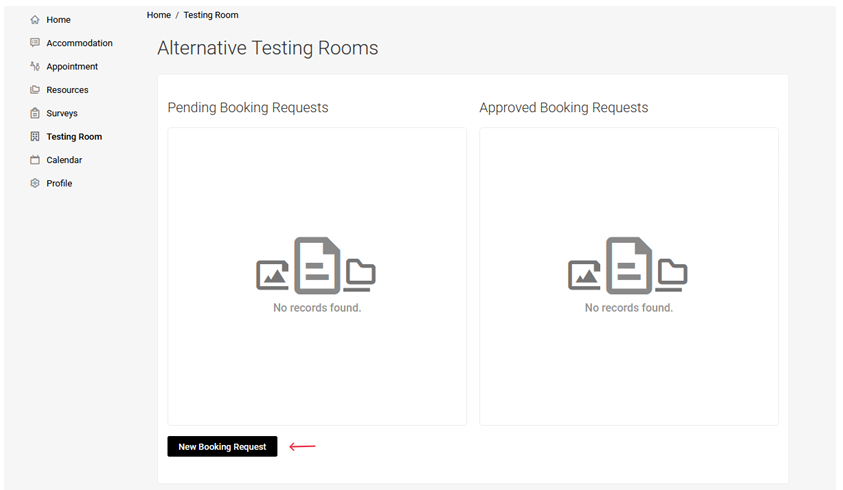Click the Approved Booking Requests heading

pyautogui.click(x=563, y=108)
